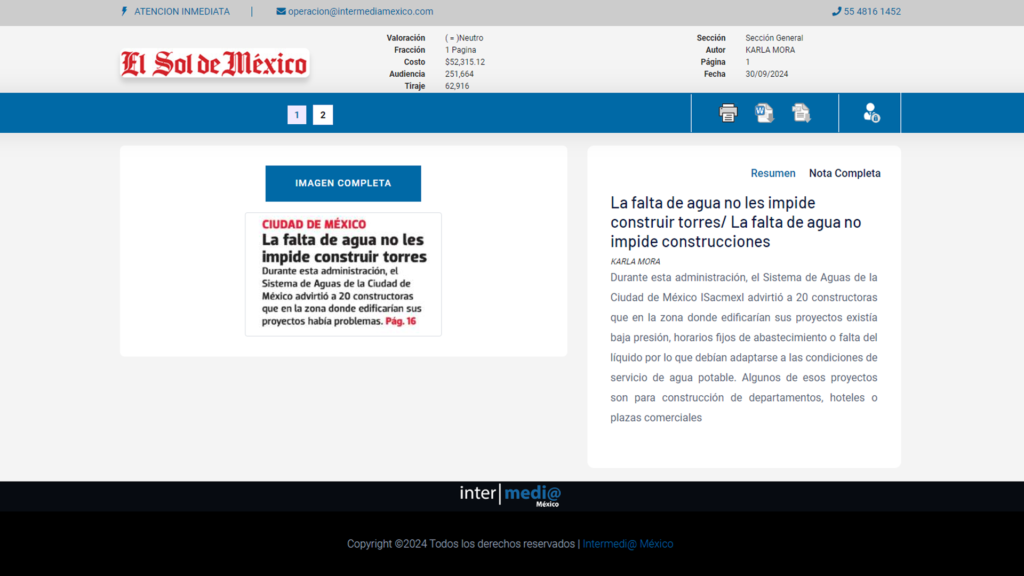Open the Imagen Completa view
The width and height of the screenshot is (1024, 576).
pyautogui.click(x=343, y=184)
